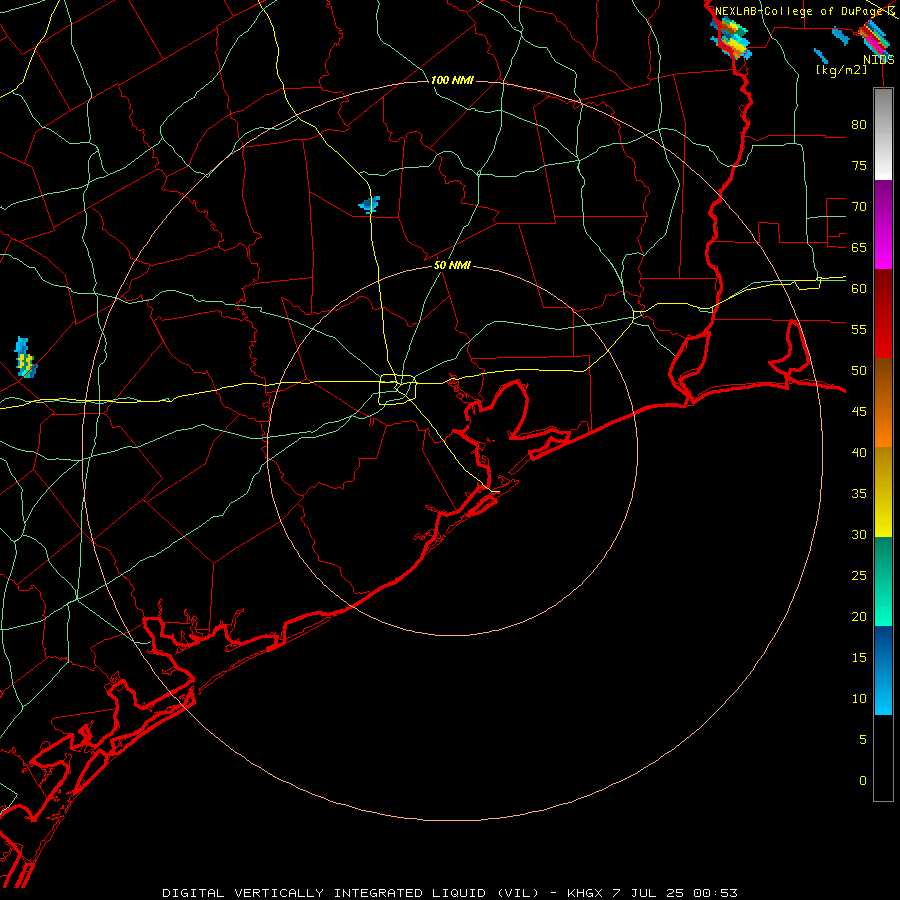The width and height of the screenshot is (900, 900).
Task: Click the white-grey segment of the VIL color bar
Action: 883,134
